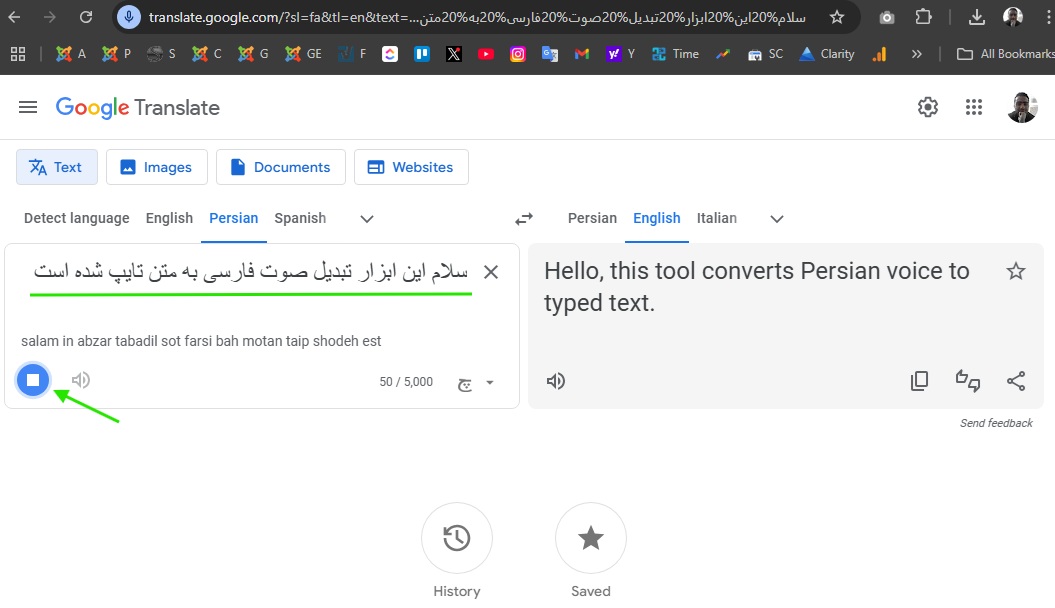Viewport: 1055px width, 608px height.
Task: Open the YouTube bookmark
Action: click(x=486, y=54)
